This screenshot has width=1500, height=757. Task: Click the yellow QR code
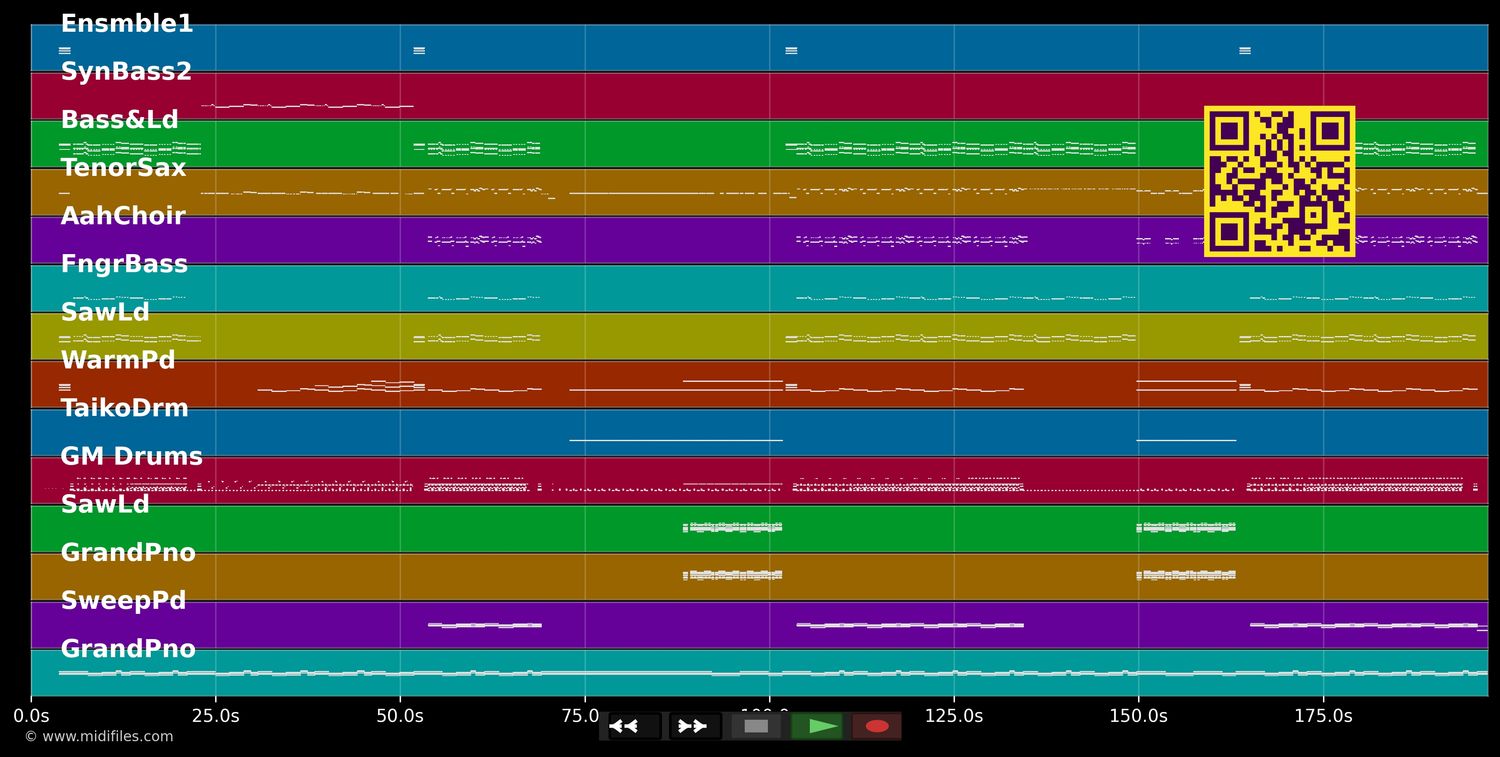1279,181
